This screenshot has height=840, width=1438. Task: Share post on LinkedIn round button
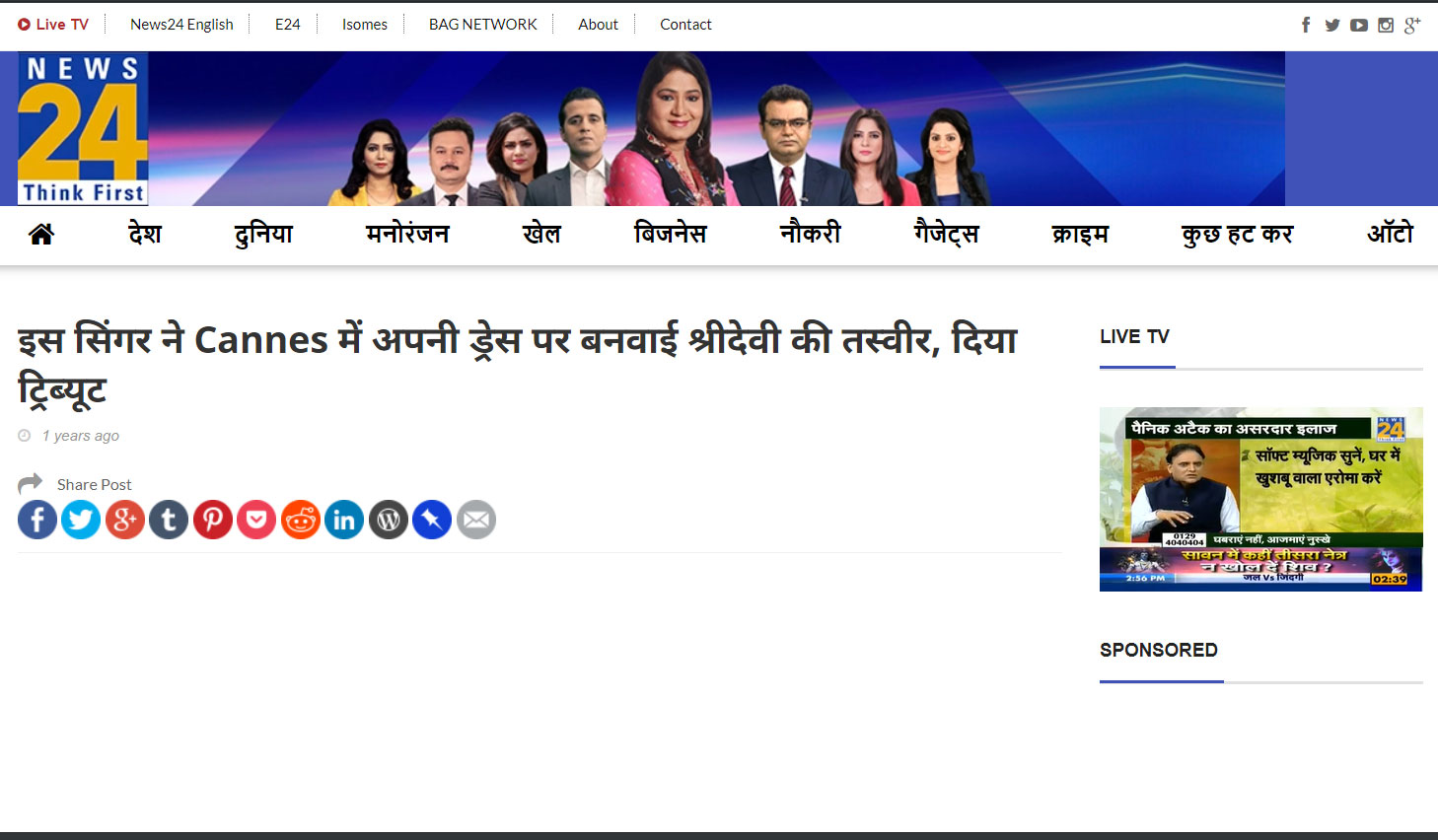344,520
